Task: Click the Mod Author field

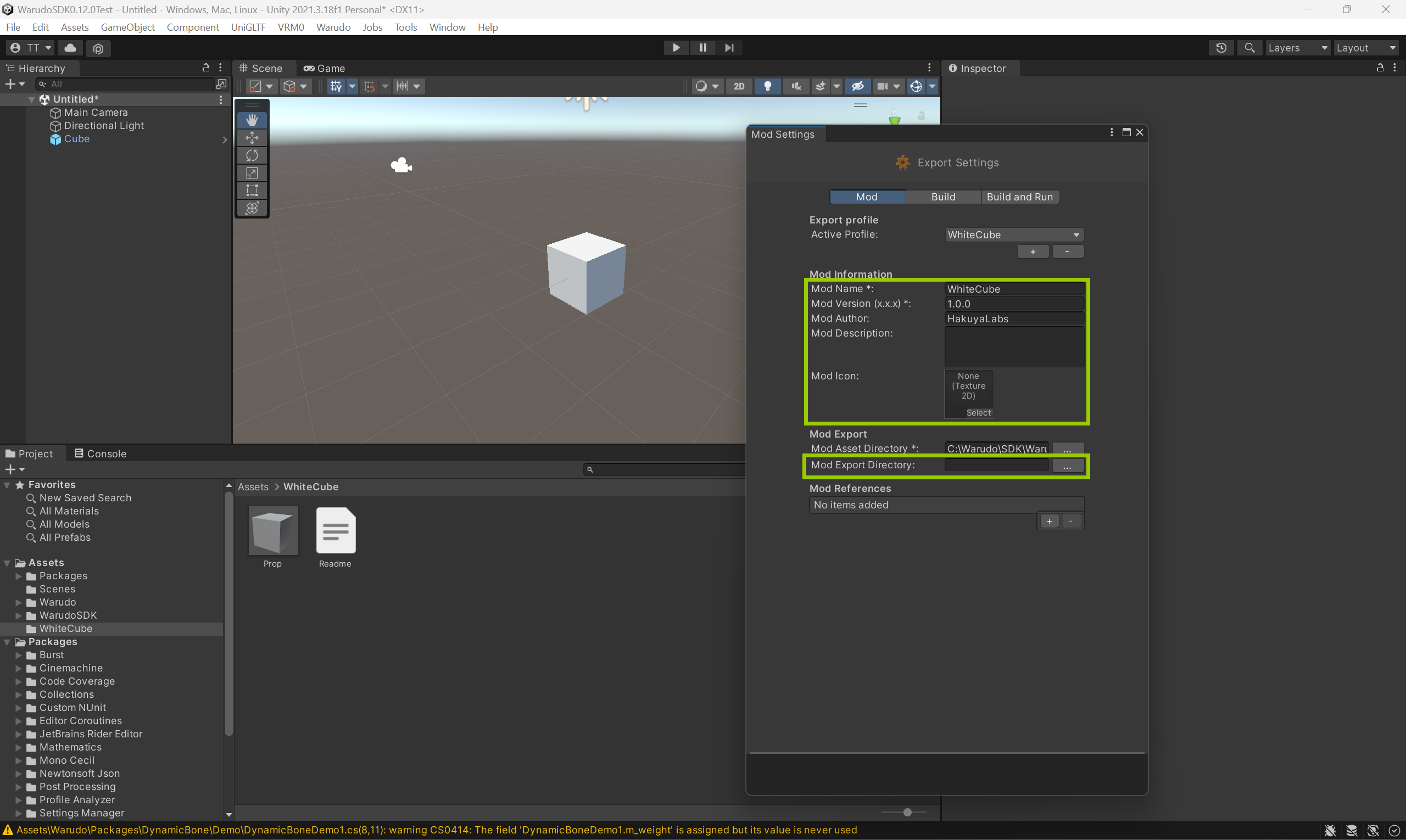Action: click(1014, 318)
